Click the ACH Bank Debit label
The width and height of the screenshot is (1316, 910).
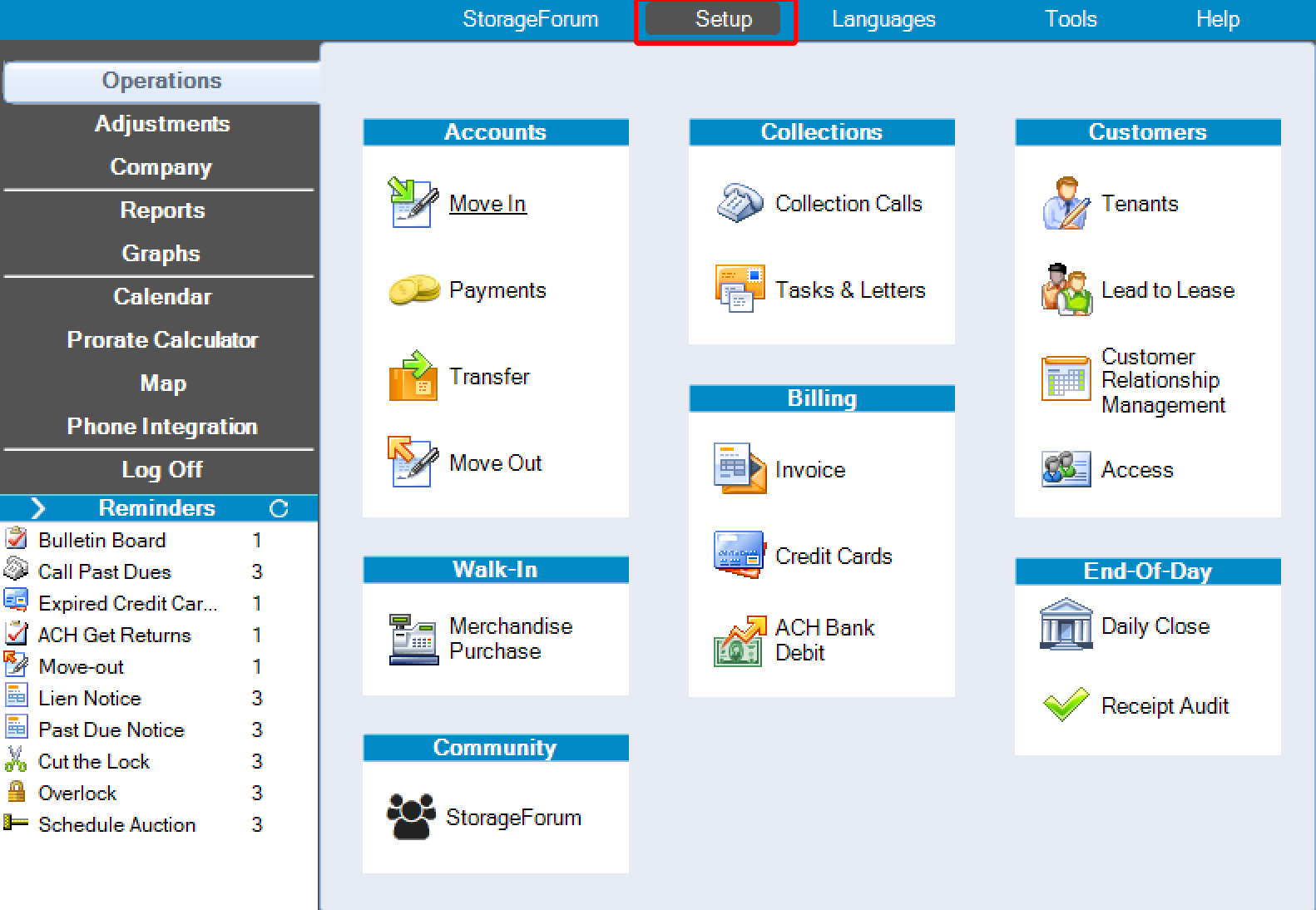pyautogui.click(x=824, y=640)
